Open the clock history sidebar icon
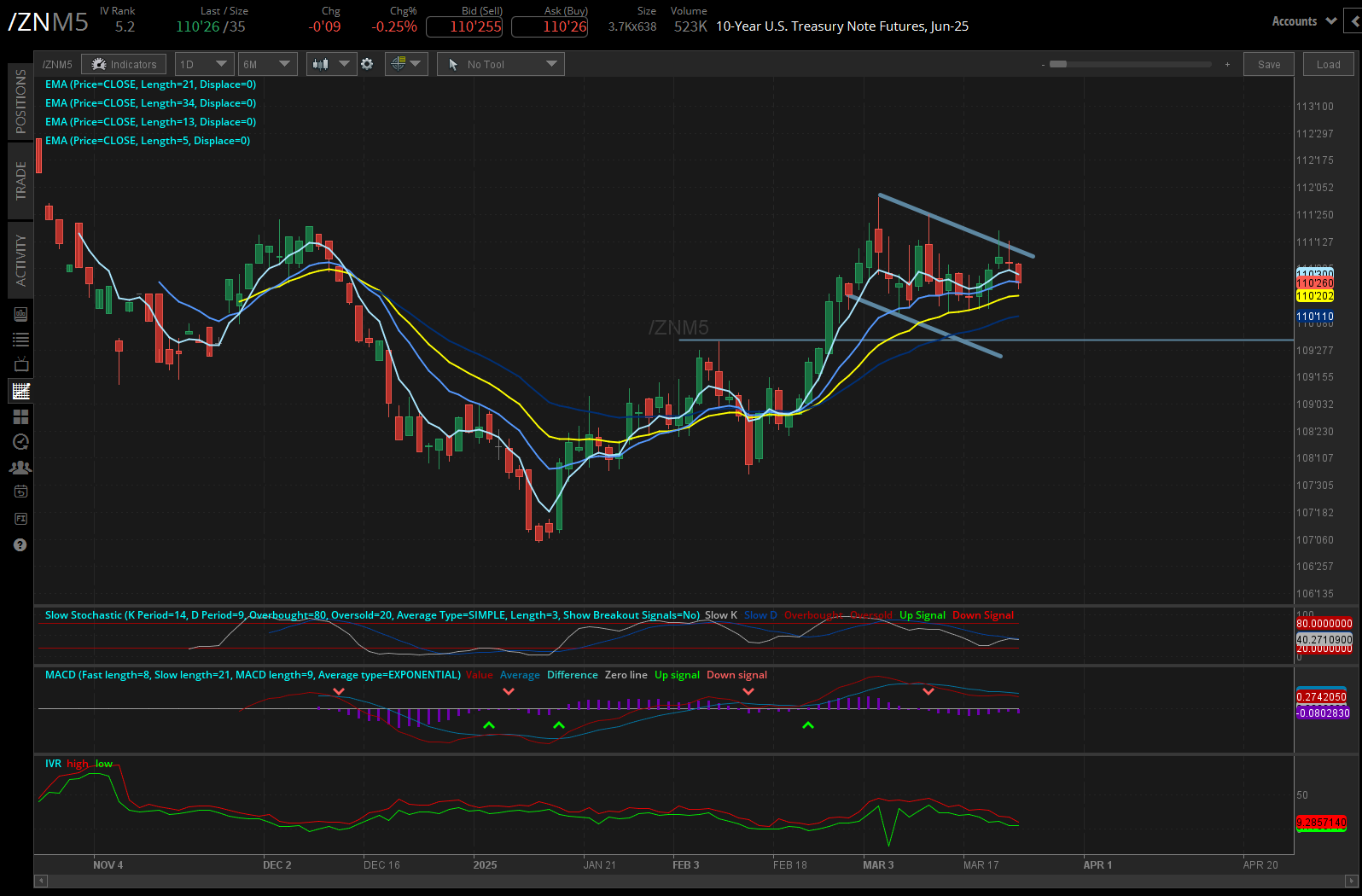Screen dimensions: 1362x896 tap(21, 442)
